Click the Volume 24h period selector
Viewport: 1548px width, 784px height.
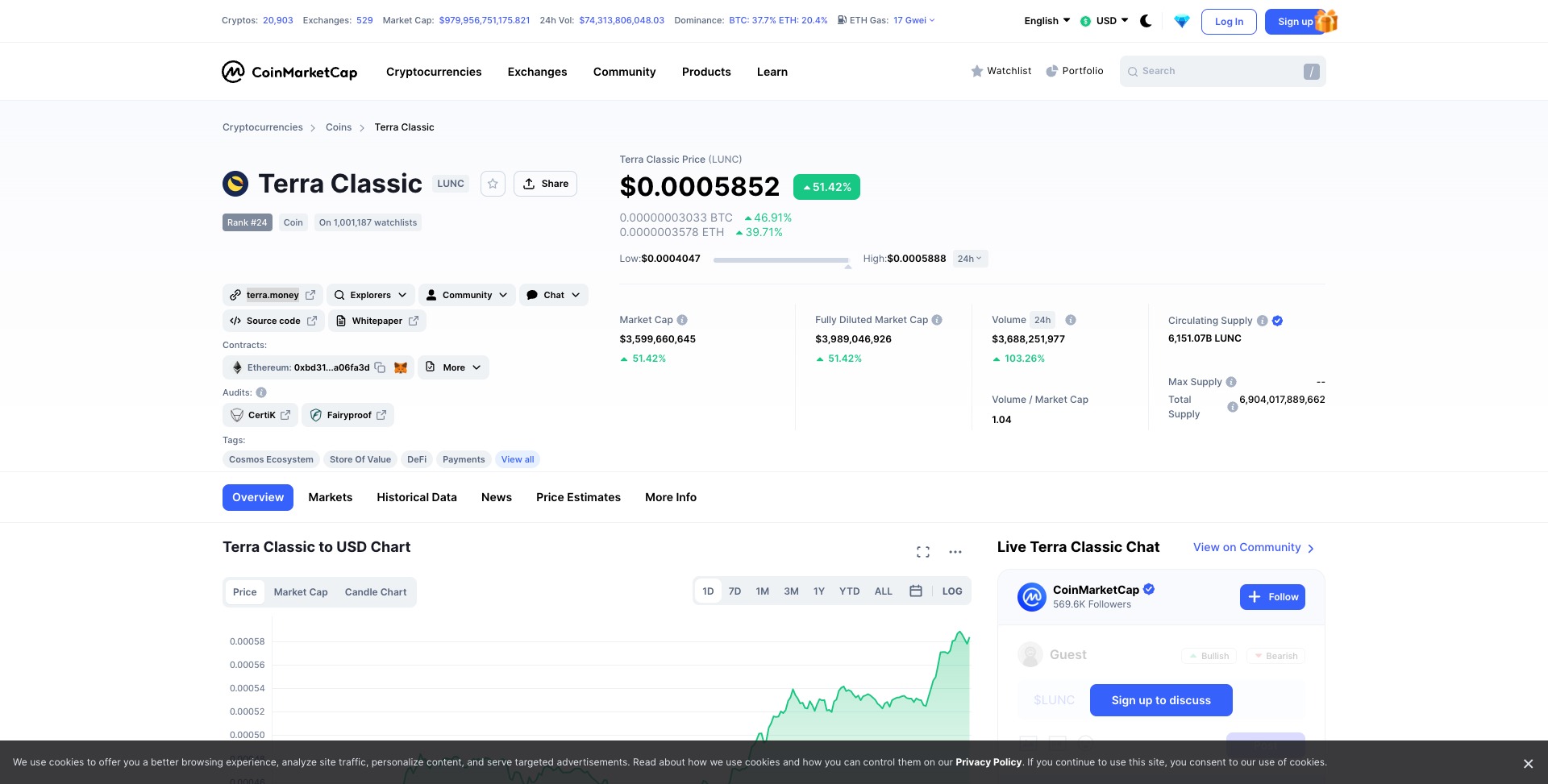(x=1042, y=320)
